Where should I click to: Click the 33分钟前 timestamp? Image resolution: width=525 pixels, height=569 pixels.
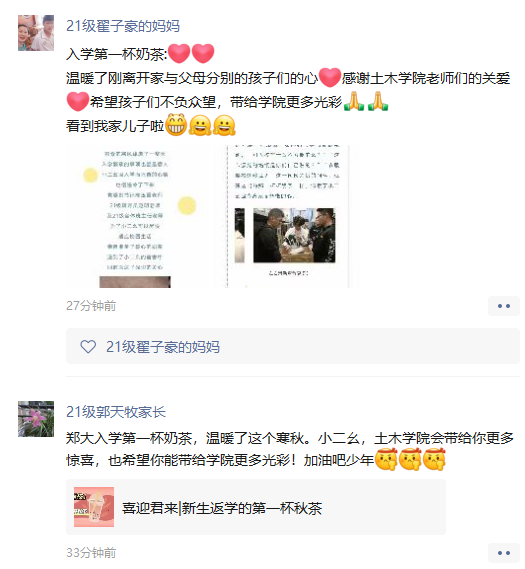[x=91, y=553]
